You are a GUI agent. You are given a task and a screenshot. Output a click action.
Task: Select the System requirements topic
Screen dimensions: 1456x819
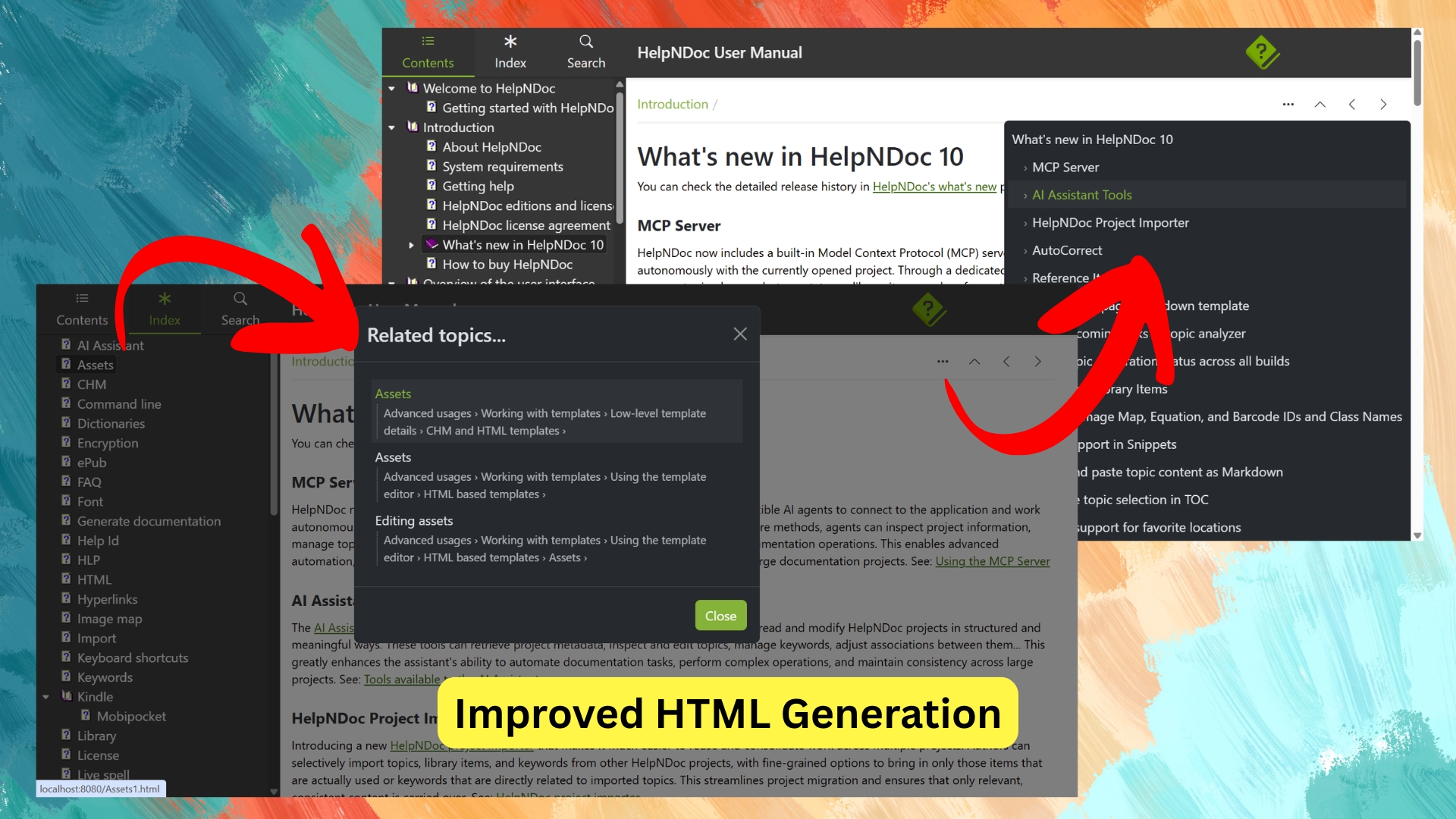coord(503,167)
